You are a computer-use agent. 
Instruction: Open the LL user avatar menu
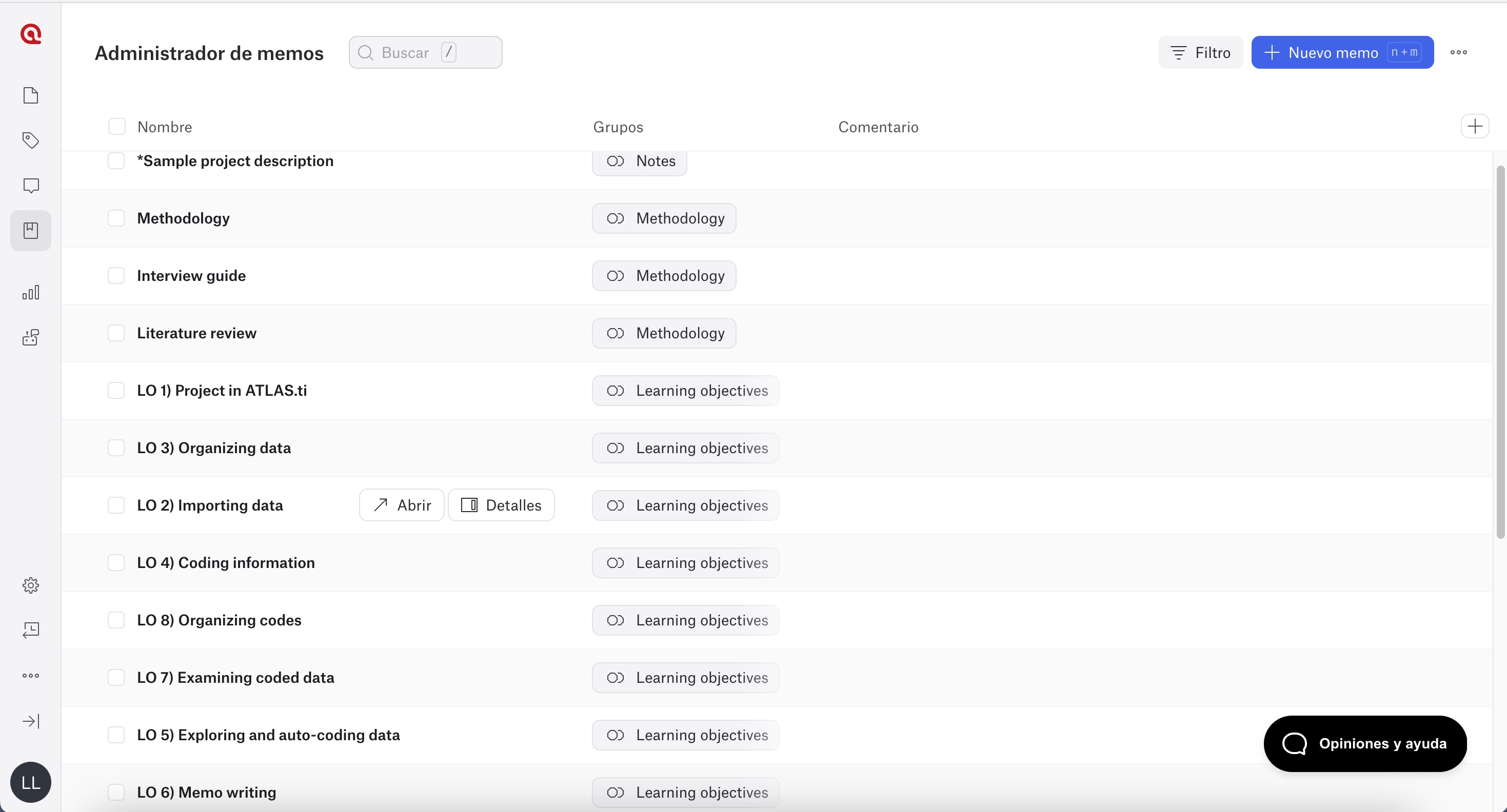point(30,782)
